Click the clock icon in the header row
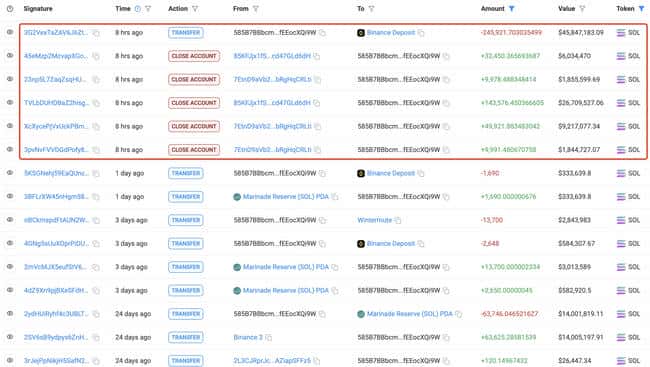 [10, 9]
